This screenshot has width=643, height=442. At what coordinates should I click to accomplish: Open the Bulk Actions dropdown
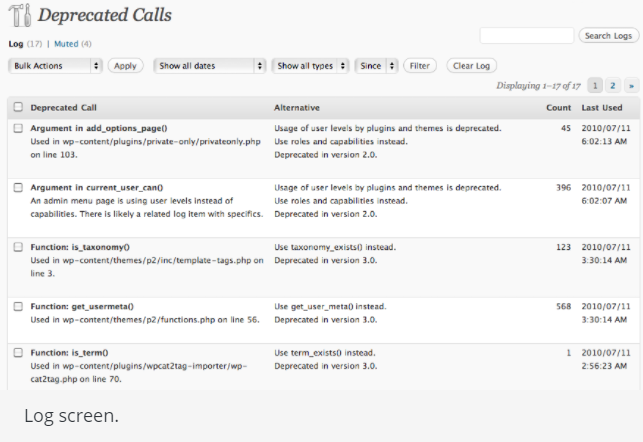(55, 65)
